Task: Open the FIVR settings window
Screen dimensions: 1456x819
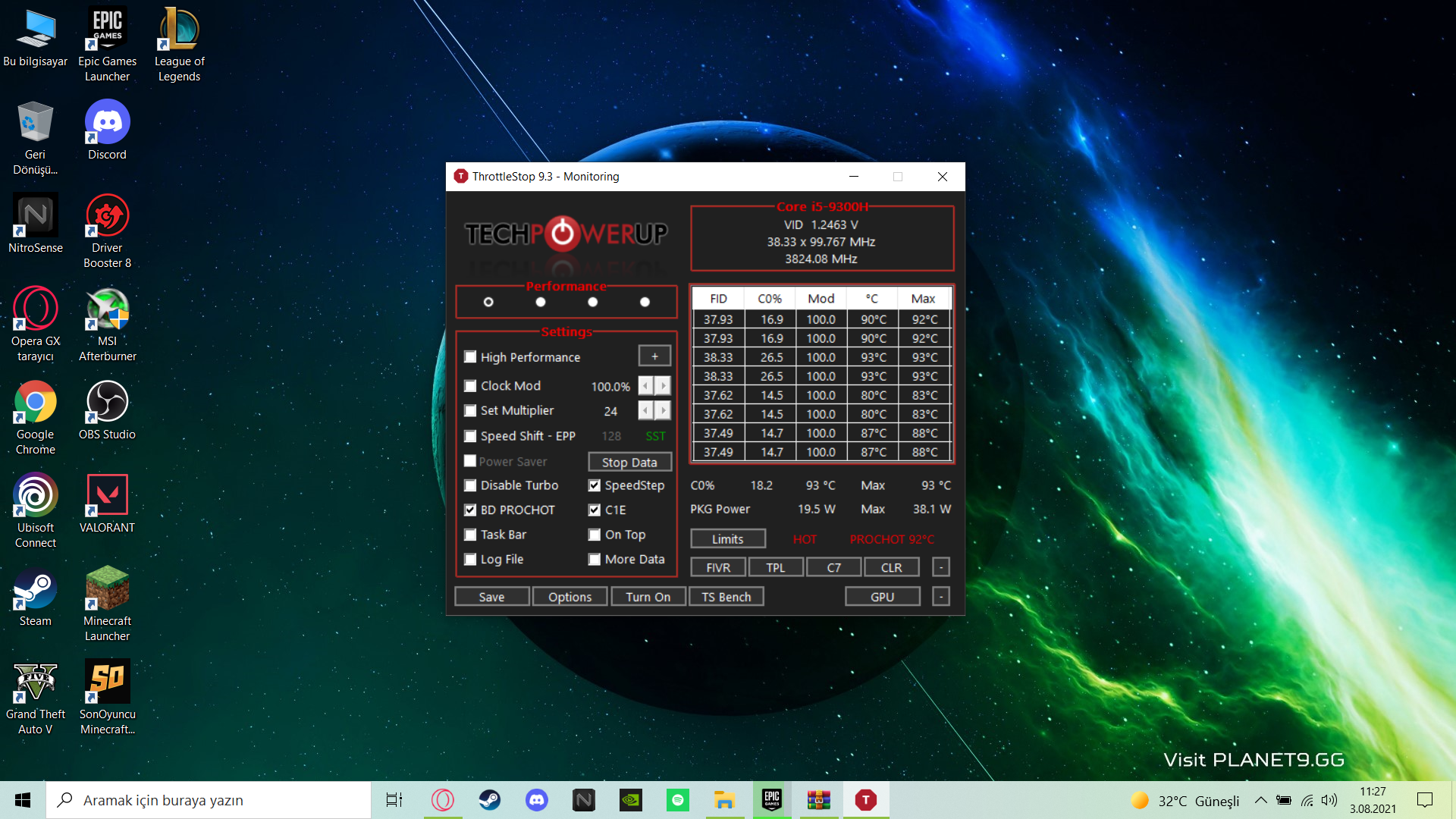Action: coord(717,567)
